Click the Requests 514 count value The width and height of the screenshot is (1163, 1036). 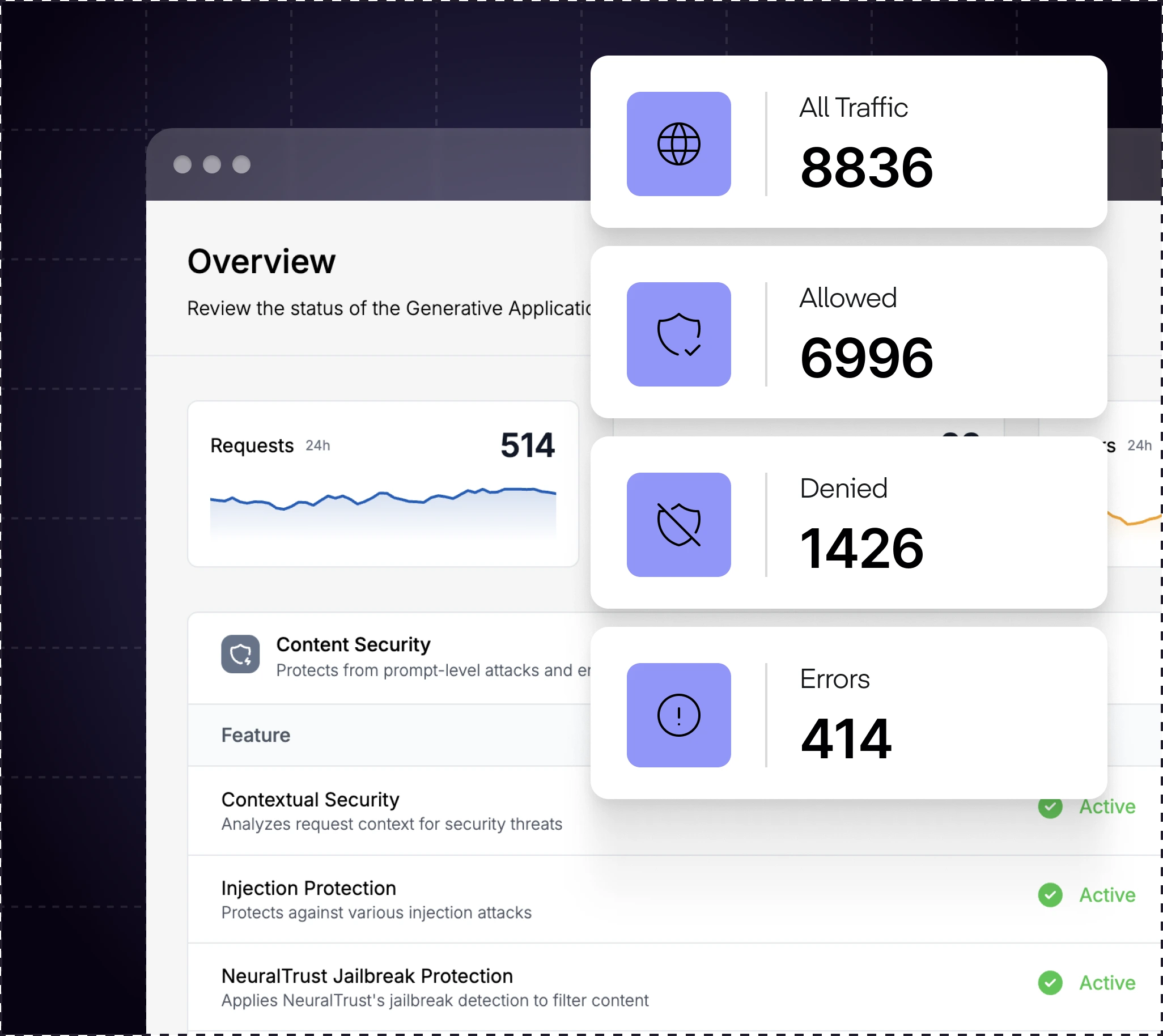click(x=527, y=445)
